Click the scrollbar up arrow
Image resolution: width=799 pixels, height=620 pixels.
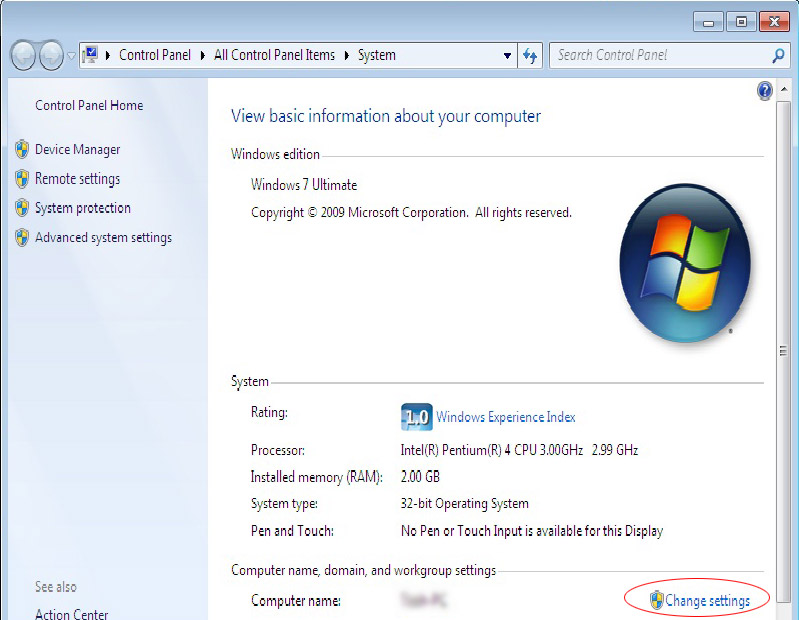click(784, 89)
